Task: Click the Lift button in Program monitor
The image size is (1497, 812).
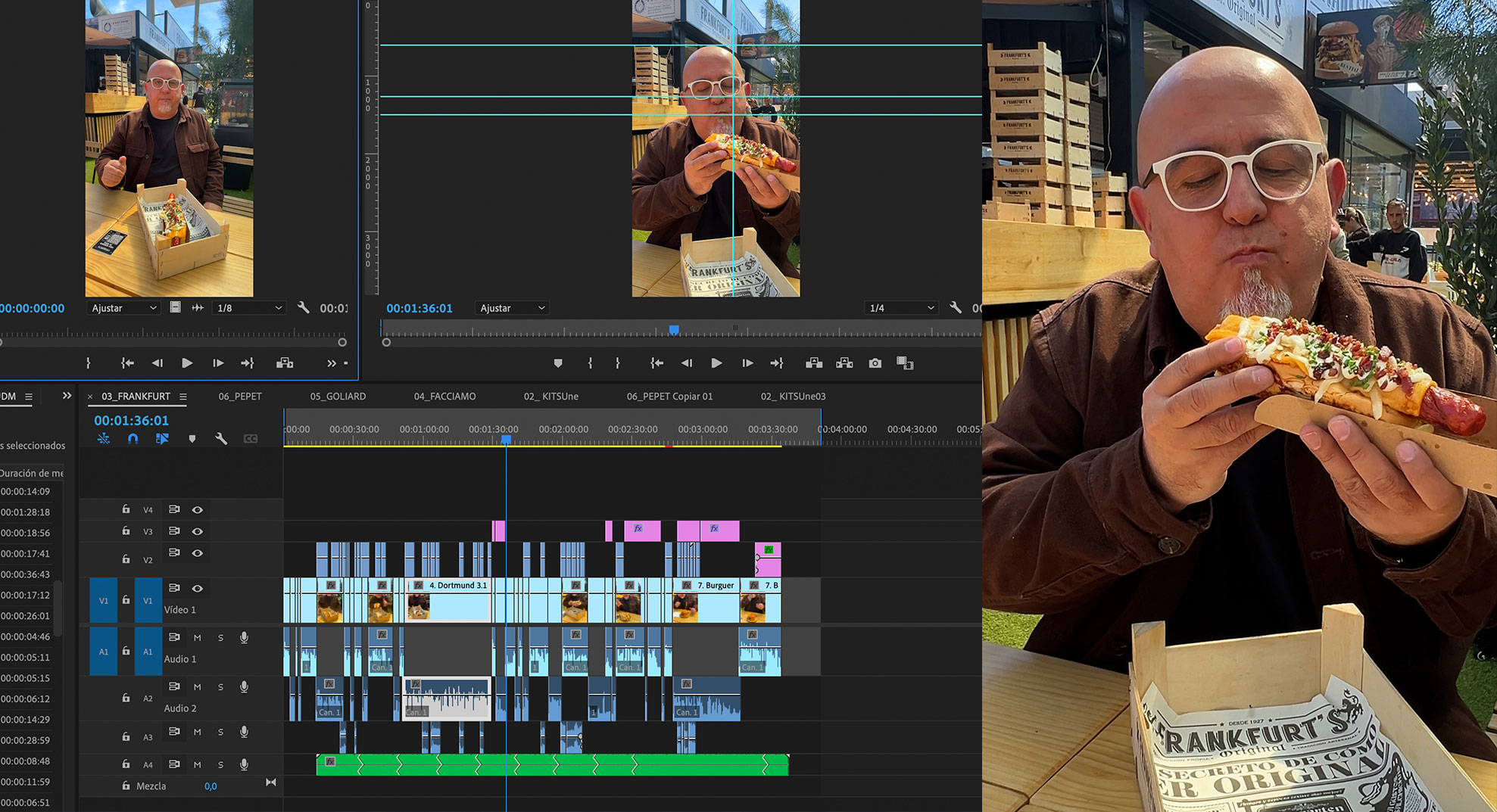Action: 814,363
